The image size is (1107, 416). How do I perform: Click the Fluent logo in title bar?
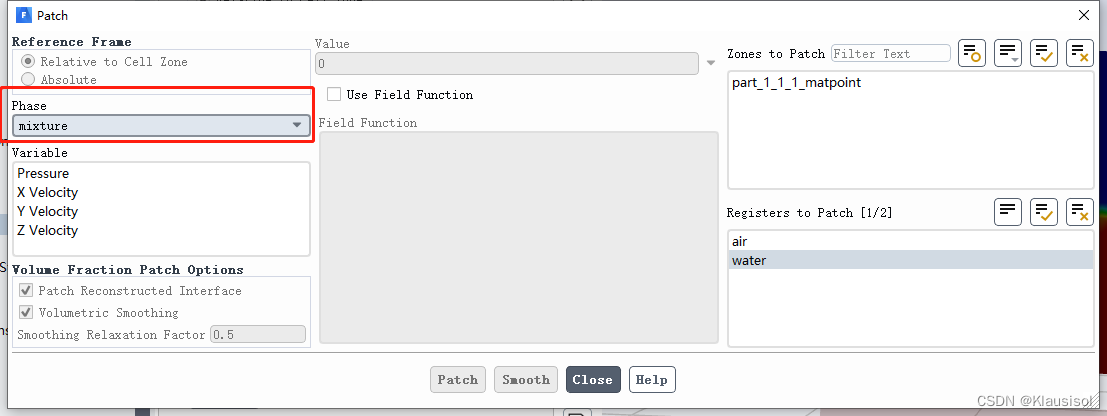[x=24, y=16]
